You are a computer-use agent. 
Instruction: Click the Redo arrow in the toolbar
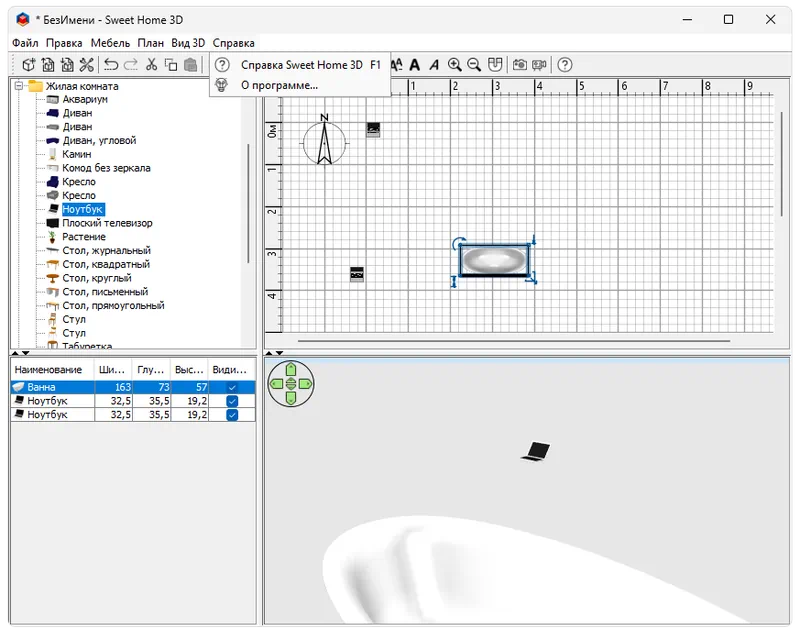pos(131,65)
